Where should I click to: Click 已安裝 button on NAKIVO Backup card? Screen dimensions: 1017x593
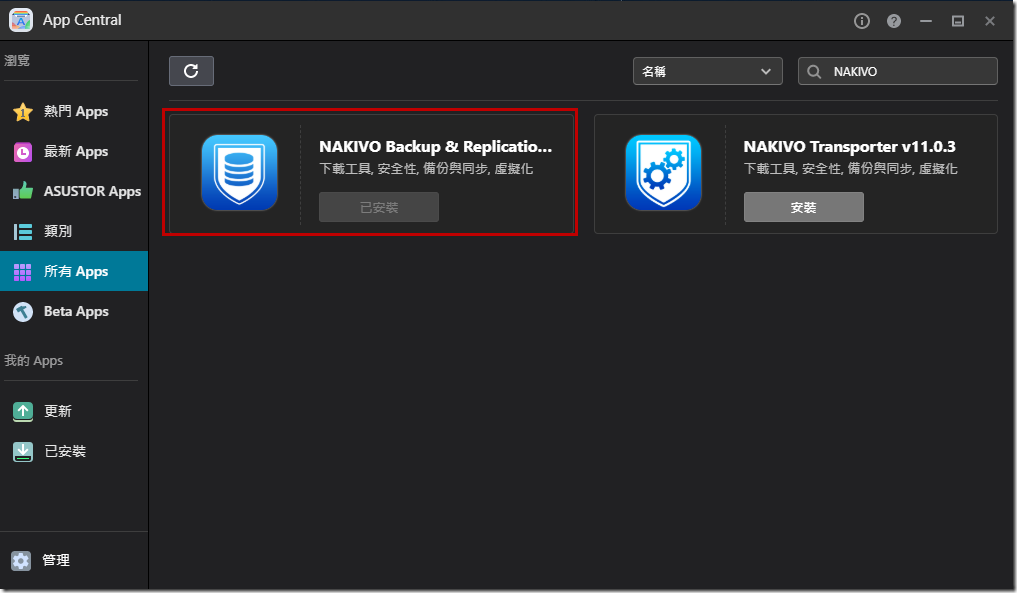(x=379, y=207)
